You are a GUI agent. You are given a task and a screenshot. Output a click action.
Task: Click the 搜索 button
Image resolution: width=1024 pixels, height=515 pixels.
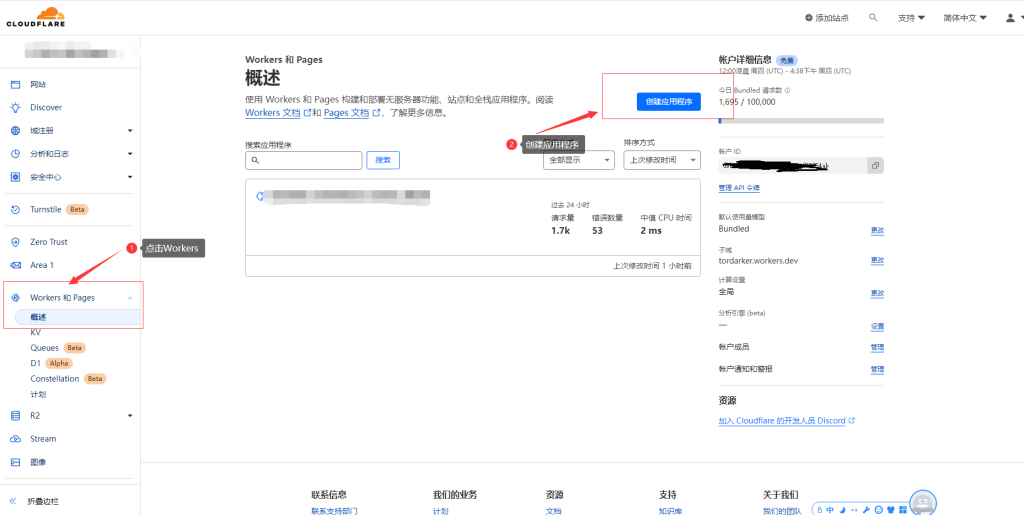383,160
